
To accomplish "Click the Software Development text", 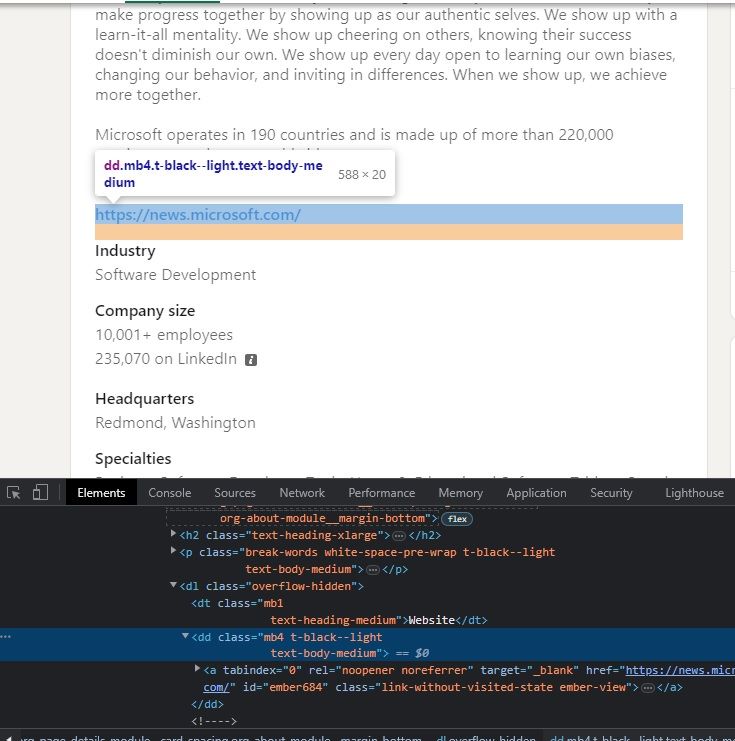I will [175, 275].
